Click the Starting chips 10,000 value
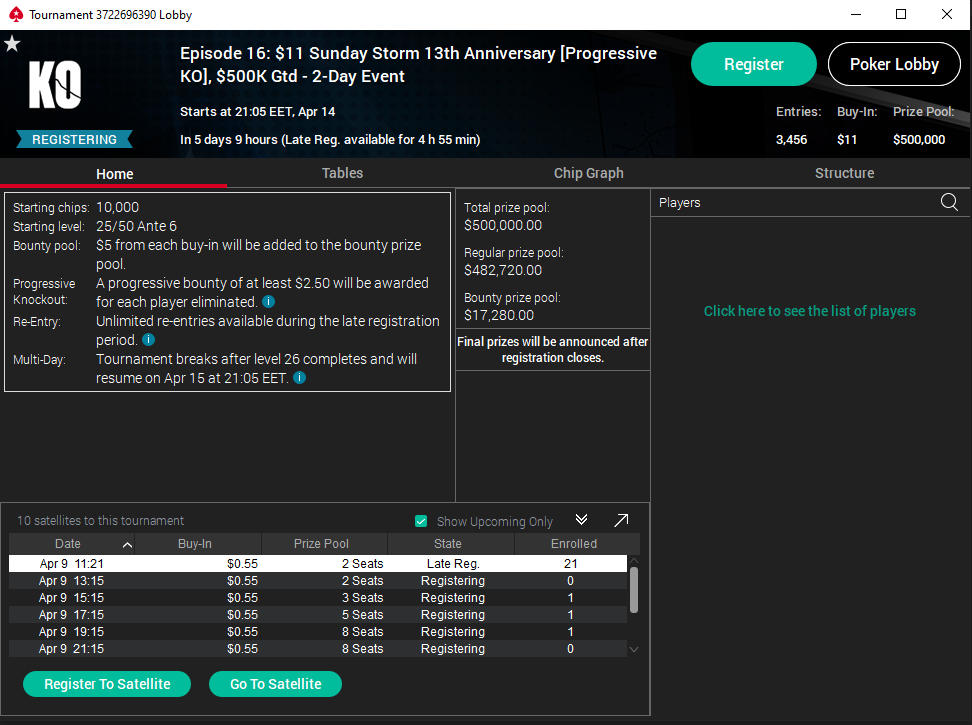972x725 pixels. (x=118, y=207)
